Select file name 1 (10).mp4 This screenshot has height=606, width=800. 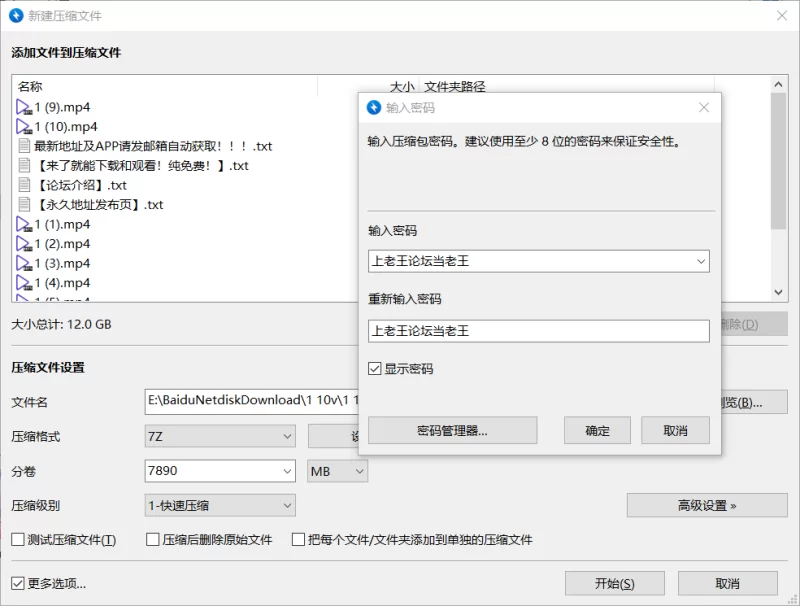(x=66, y=127)
